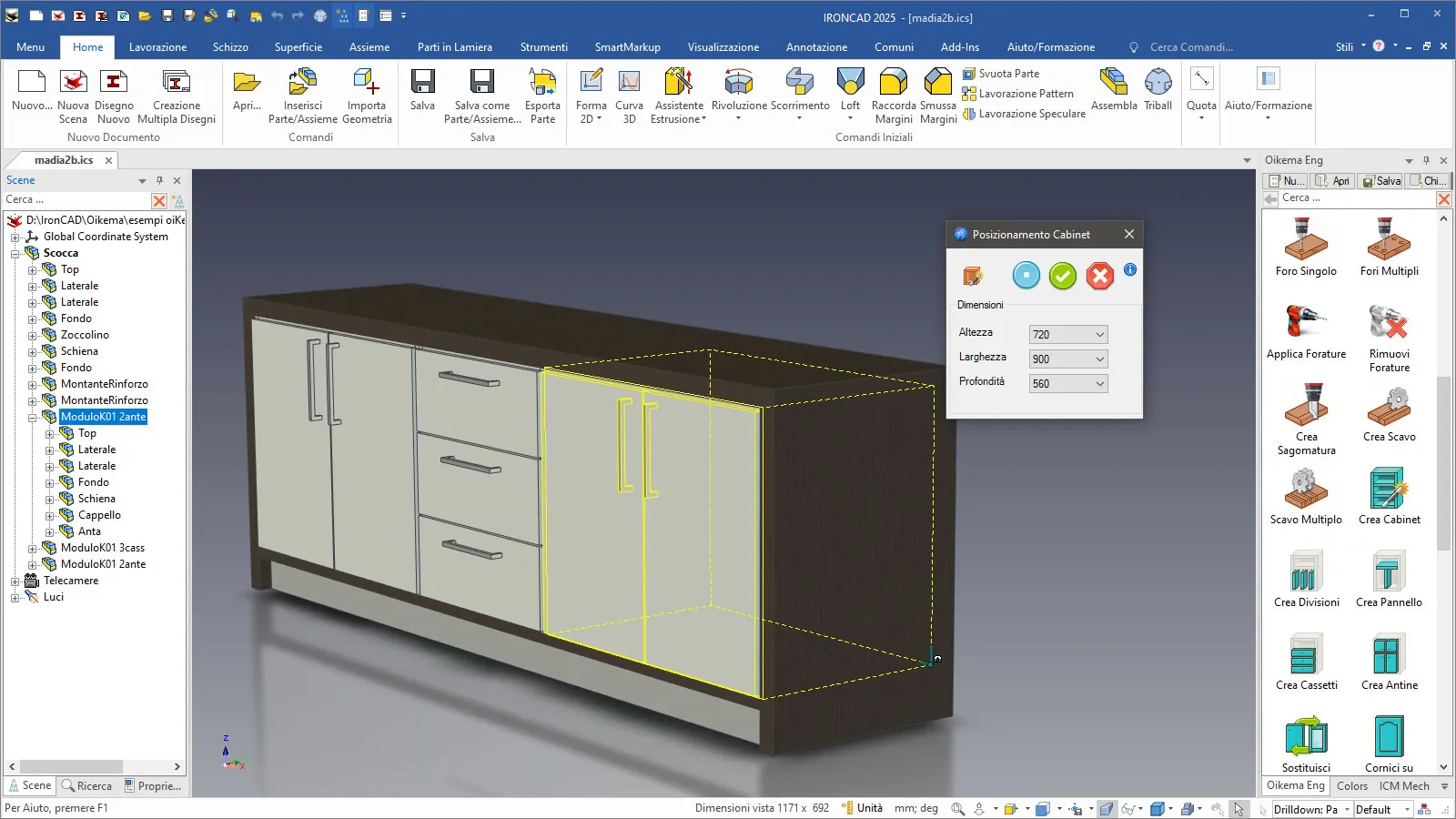Viewport: 1456px width, 819px height.
Task: Choose the Crea Antine catalog icon
Action: pyautogui.click(x=1389, y=655)
